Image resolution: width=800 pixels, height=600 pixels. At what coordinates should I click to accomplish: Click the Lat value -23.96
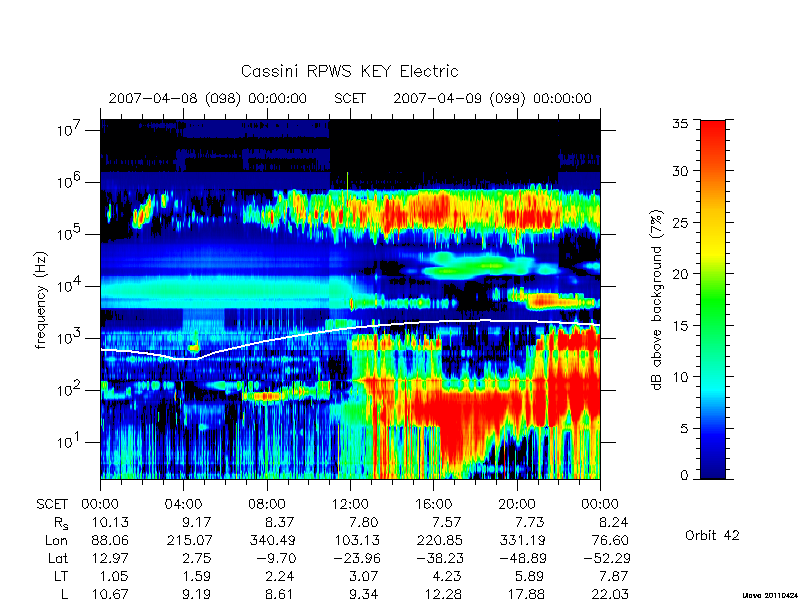pyautogui.click(x=357, y=558)
